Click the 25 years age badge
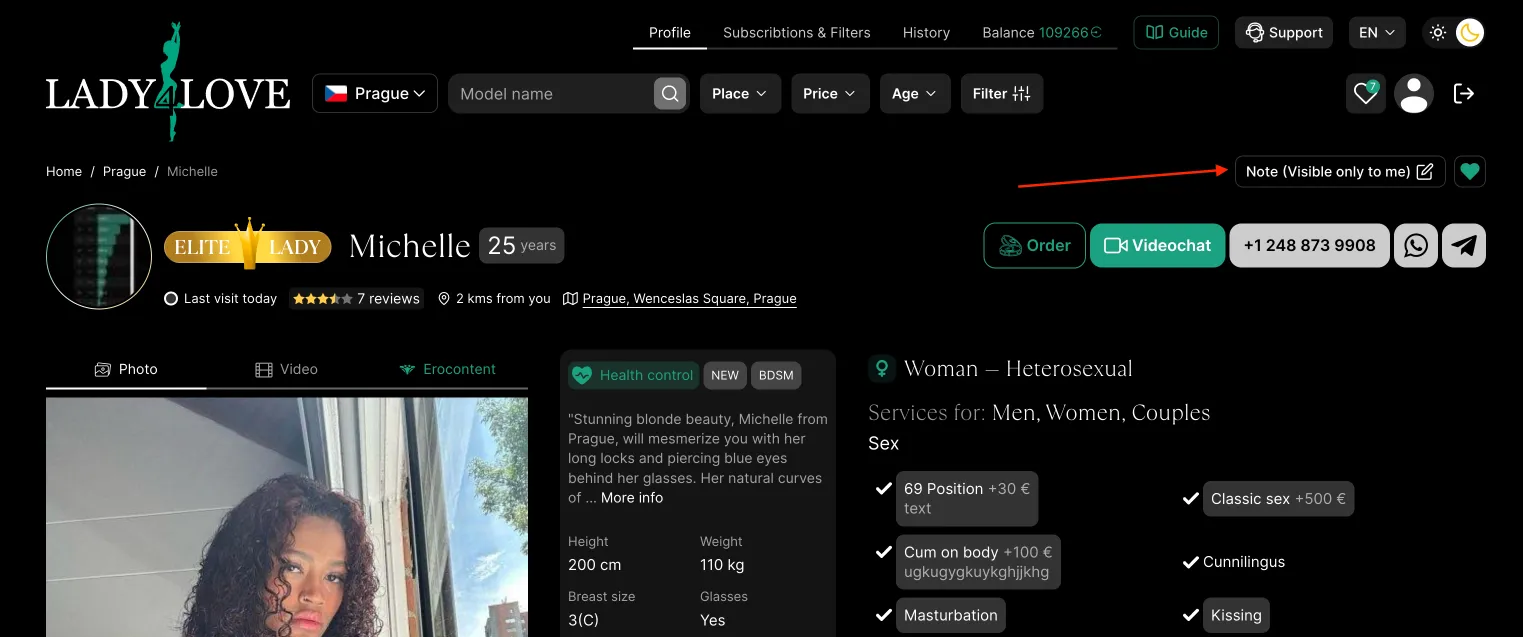The height and width of the screenshot is (637, 1523). pos(522,245)
